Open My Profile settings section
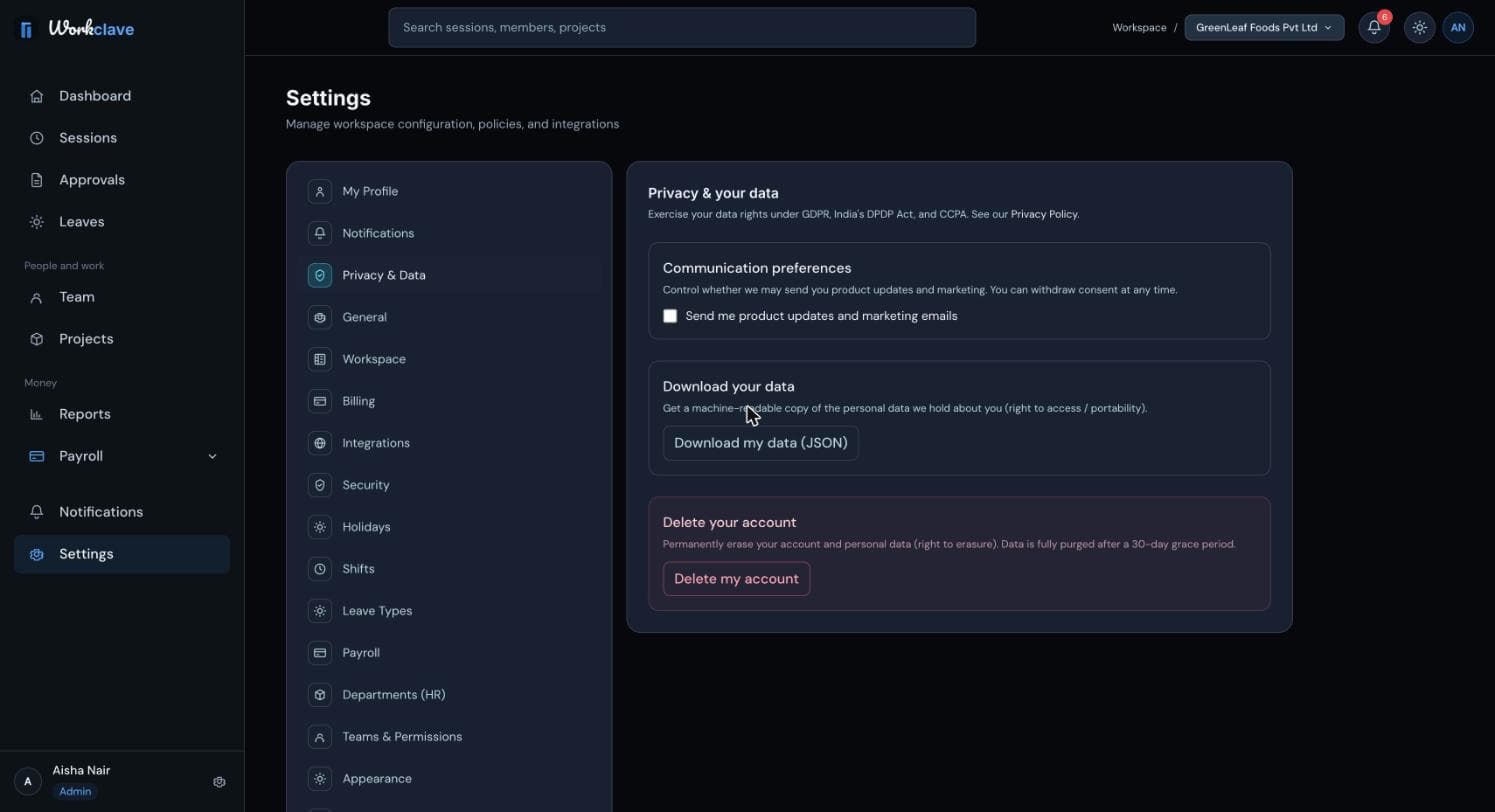Viewport: 1495px width, 812px height. pyautogui.click(x=449, y=191)
